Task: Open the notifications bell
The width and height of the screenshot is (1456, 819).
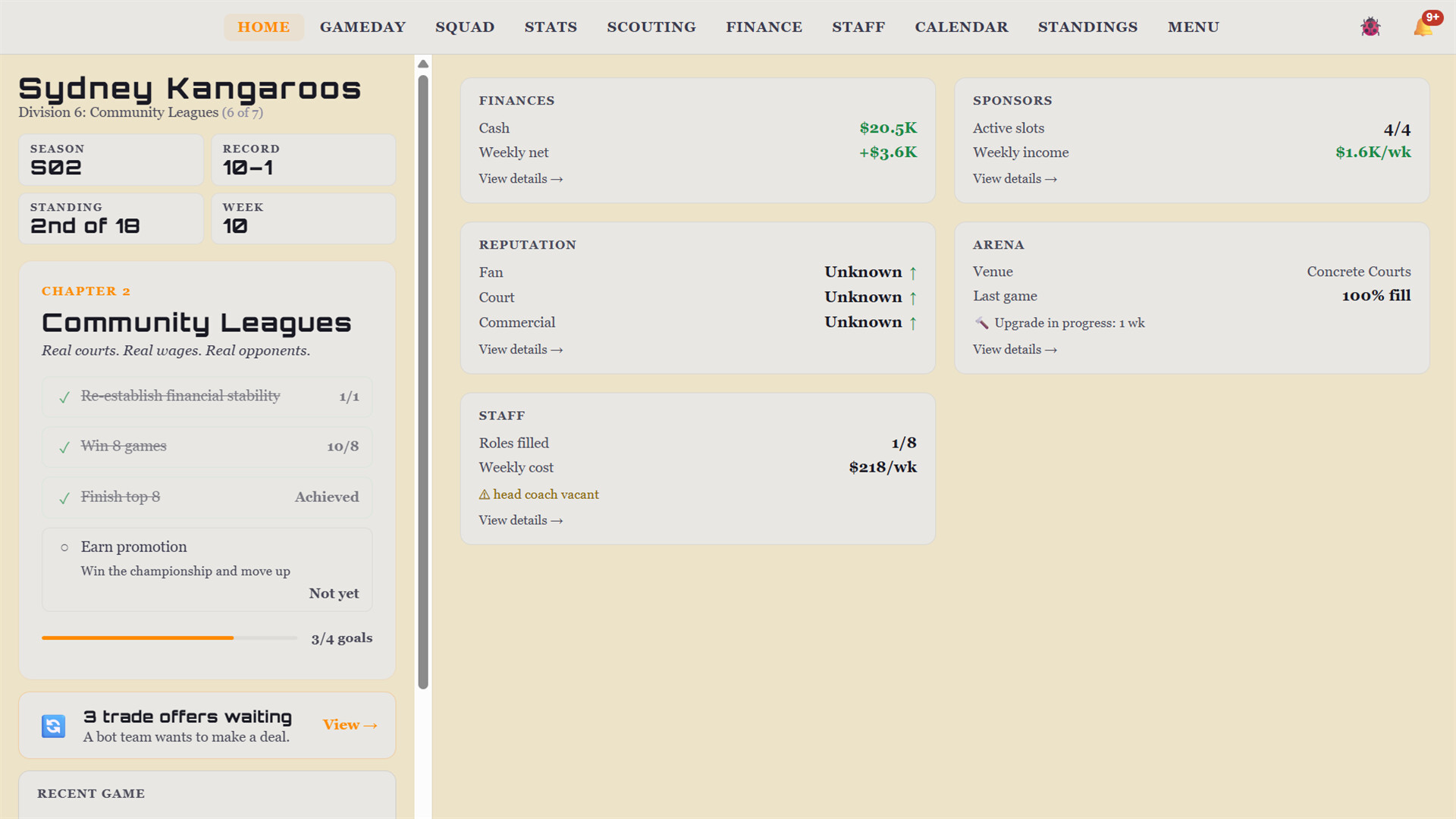Action: click(x=1424, y=26)
